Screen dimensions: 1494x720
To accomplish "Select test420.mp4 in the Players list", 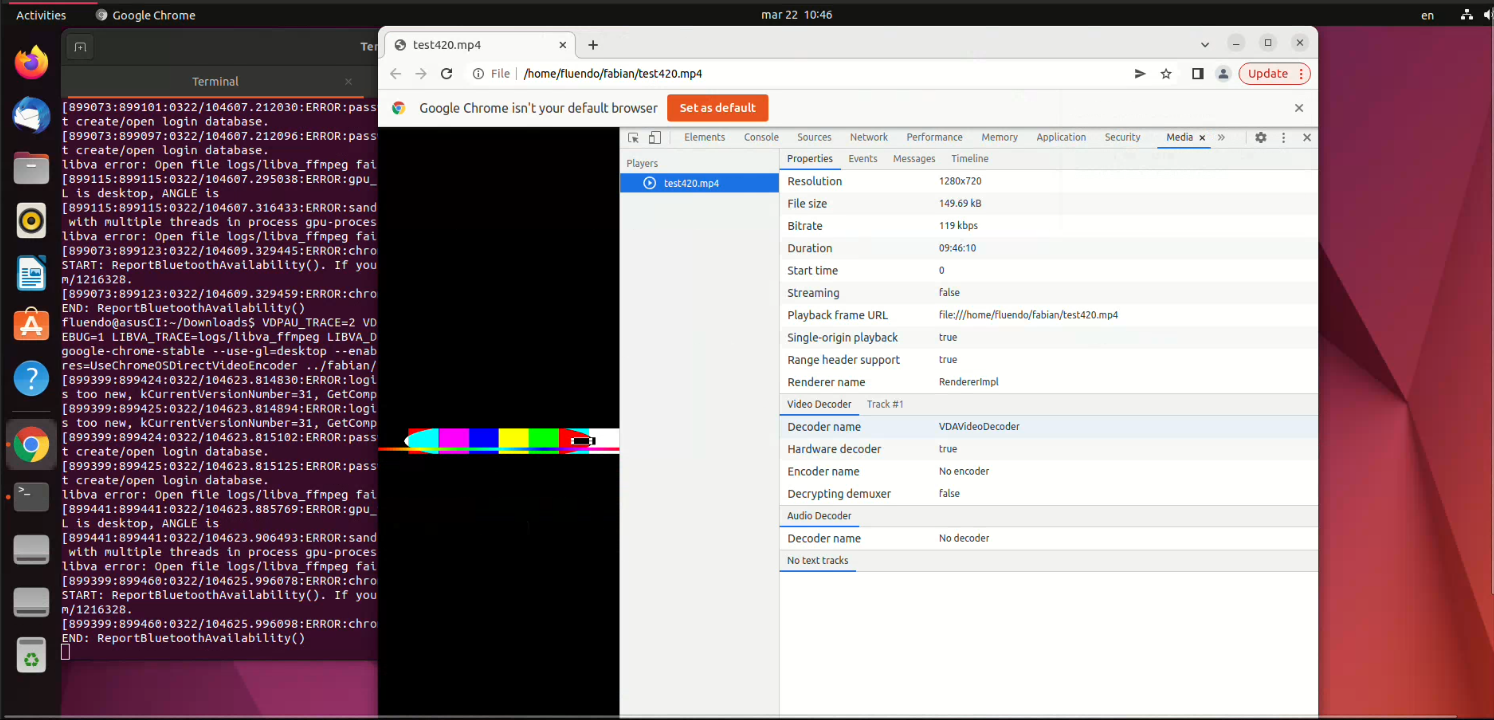I will (691, 183).
